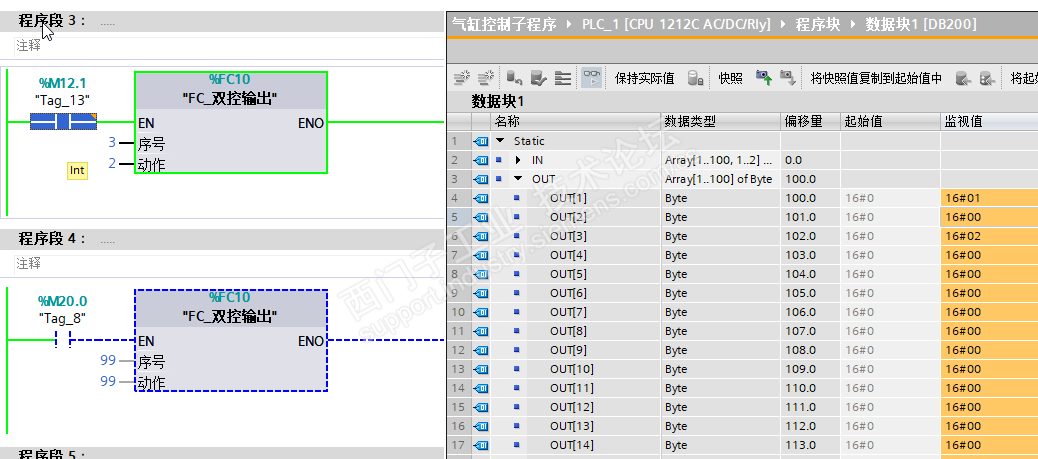1038x459 pixels.
Task: Click the 快照 button
Action: coord(730,78)
